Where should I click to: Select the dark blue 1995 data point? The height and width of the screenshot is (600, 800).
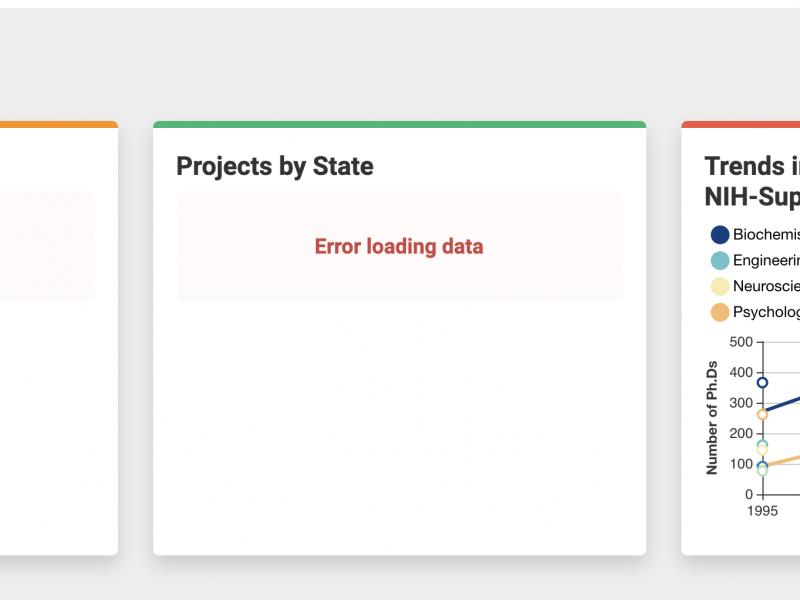point(762,383)
